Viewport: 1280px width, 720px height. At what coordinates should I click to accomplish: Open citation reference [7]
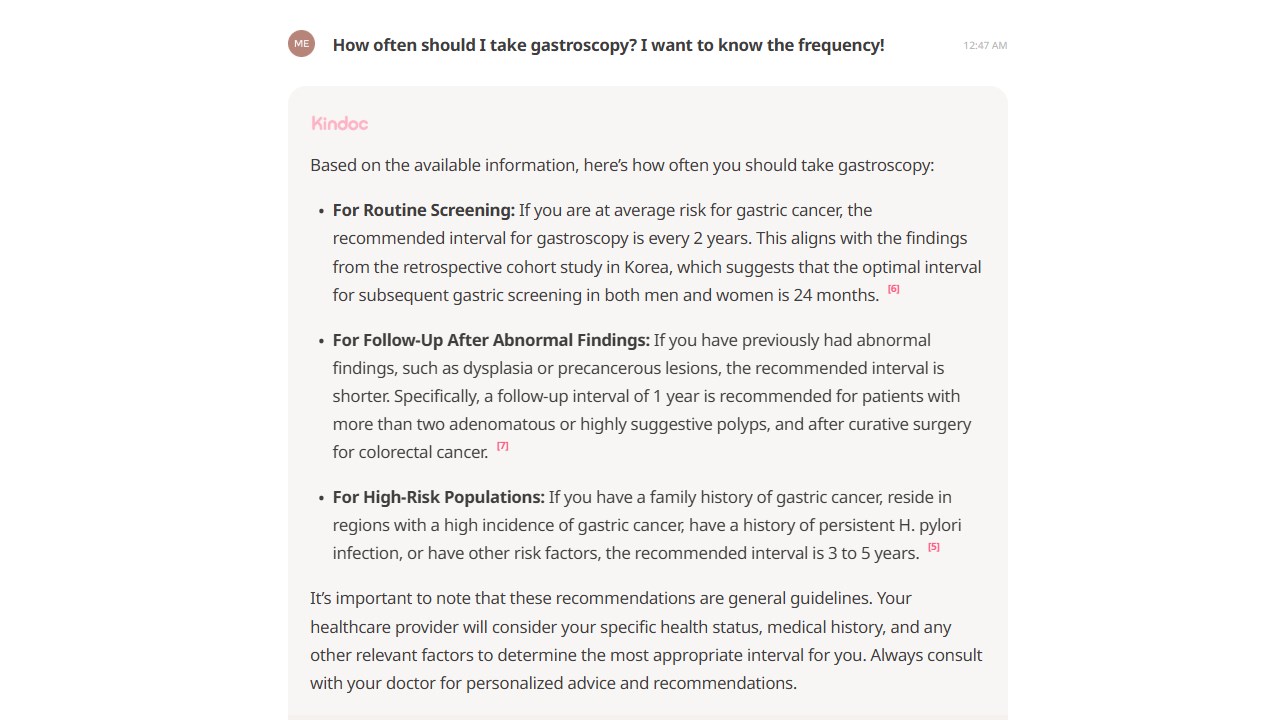coord(503,446)
